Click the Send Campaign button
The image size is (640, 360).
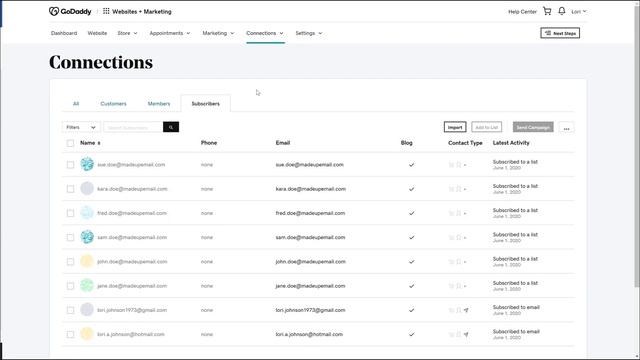533,127
